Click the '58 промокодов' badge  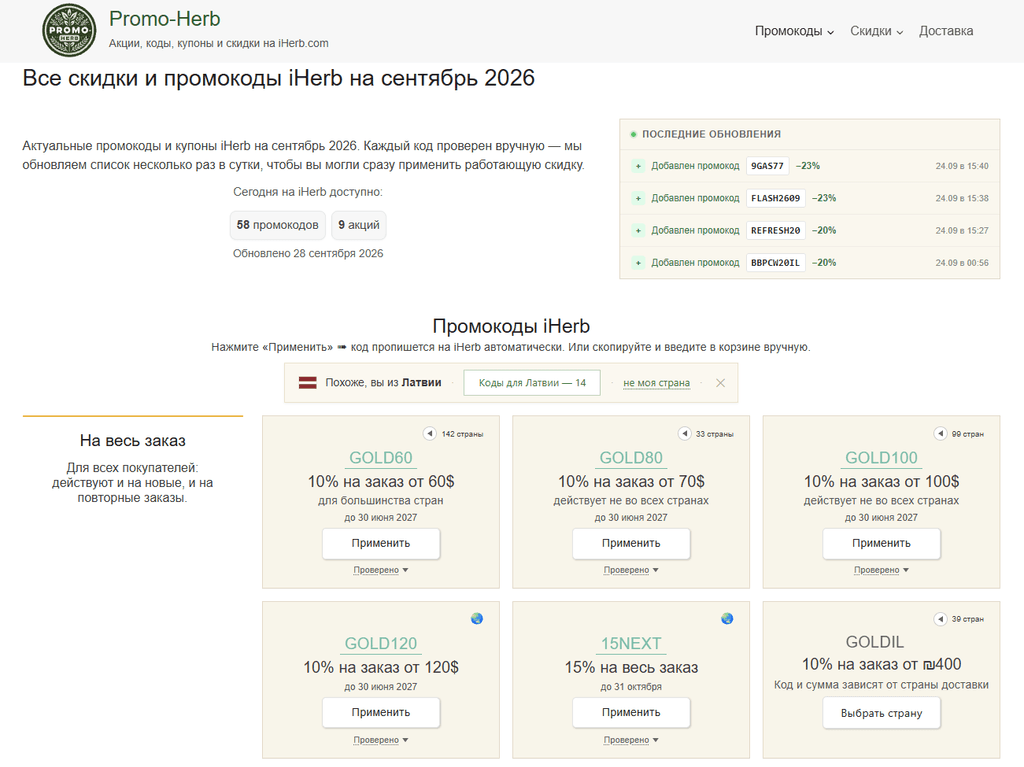[x=278, y=225]
